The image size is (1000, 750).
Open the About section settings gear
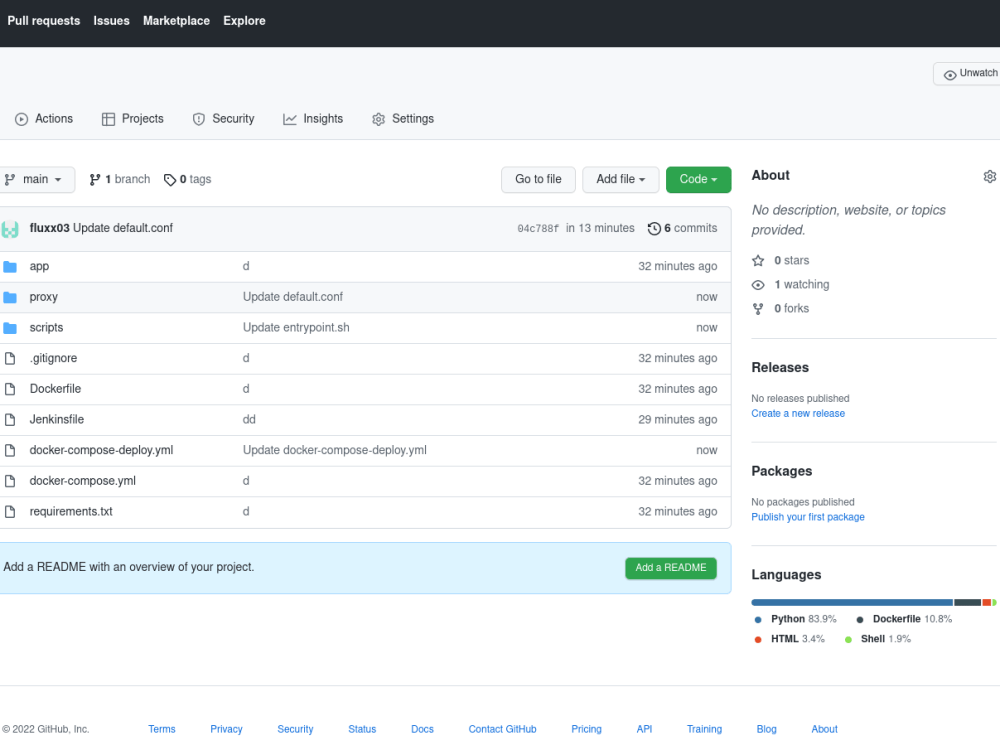(x=990, y=176)
